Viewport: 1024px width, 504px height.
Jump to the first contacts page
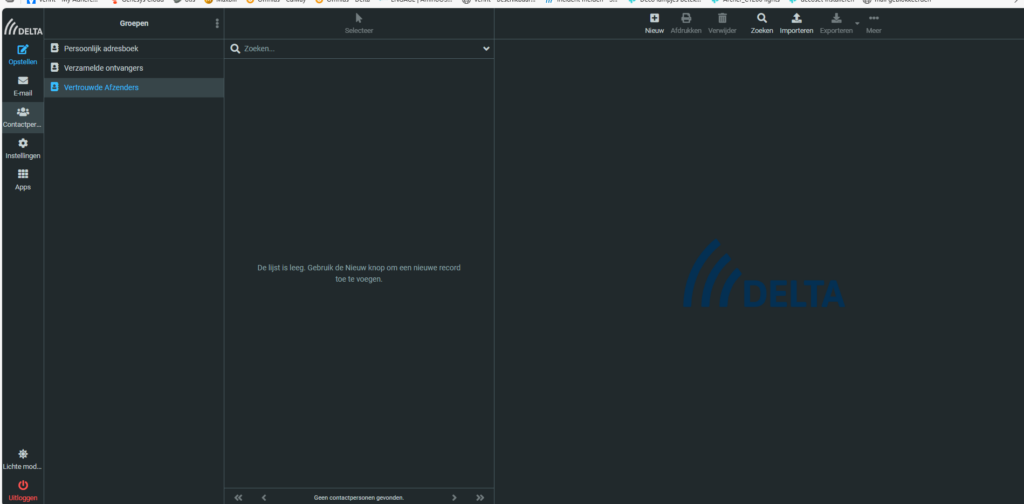pyautogui.click(x=238, y=497)
